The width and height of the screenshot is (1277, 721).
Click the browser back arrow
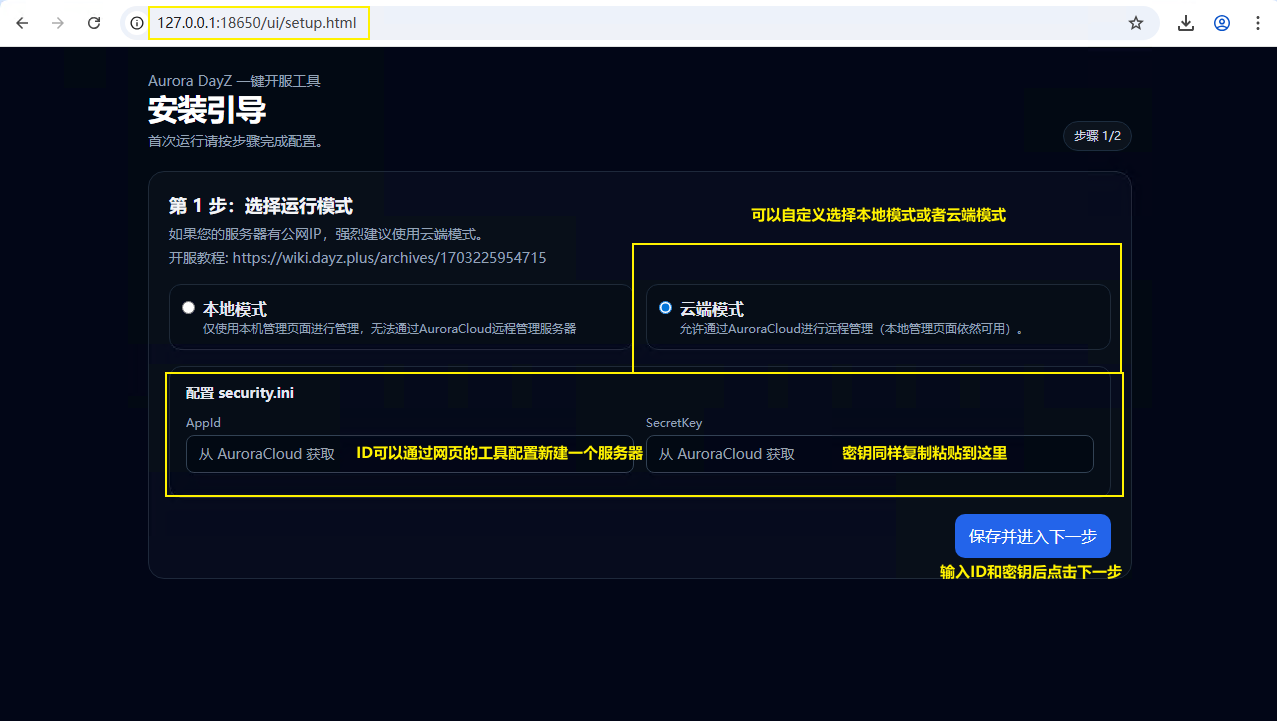[22, 23]
